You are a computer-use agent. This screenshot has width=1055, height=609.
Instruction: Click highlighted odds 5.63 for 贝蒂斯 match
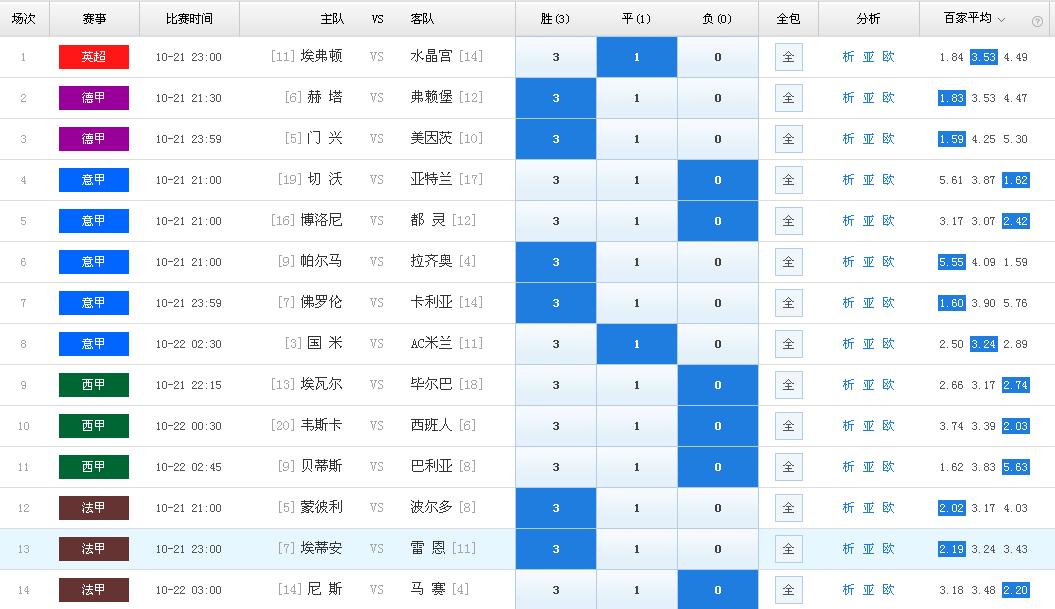click(x=1015, y=467)
